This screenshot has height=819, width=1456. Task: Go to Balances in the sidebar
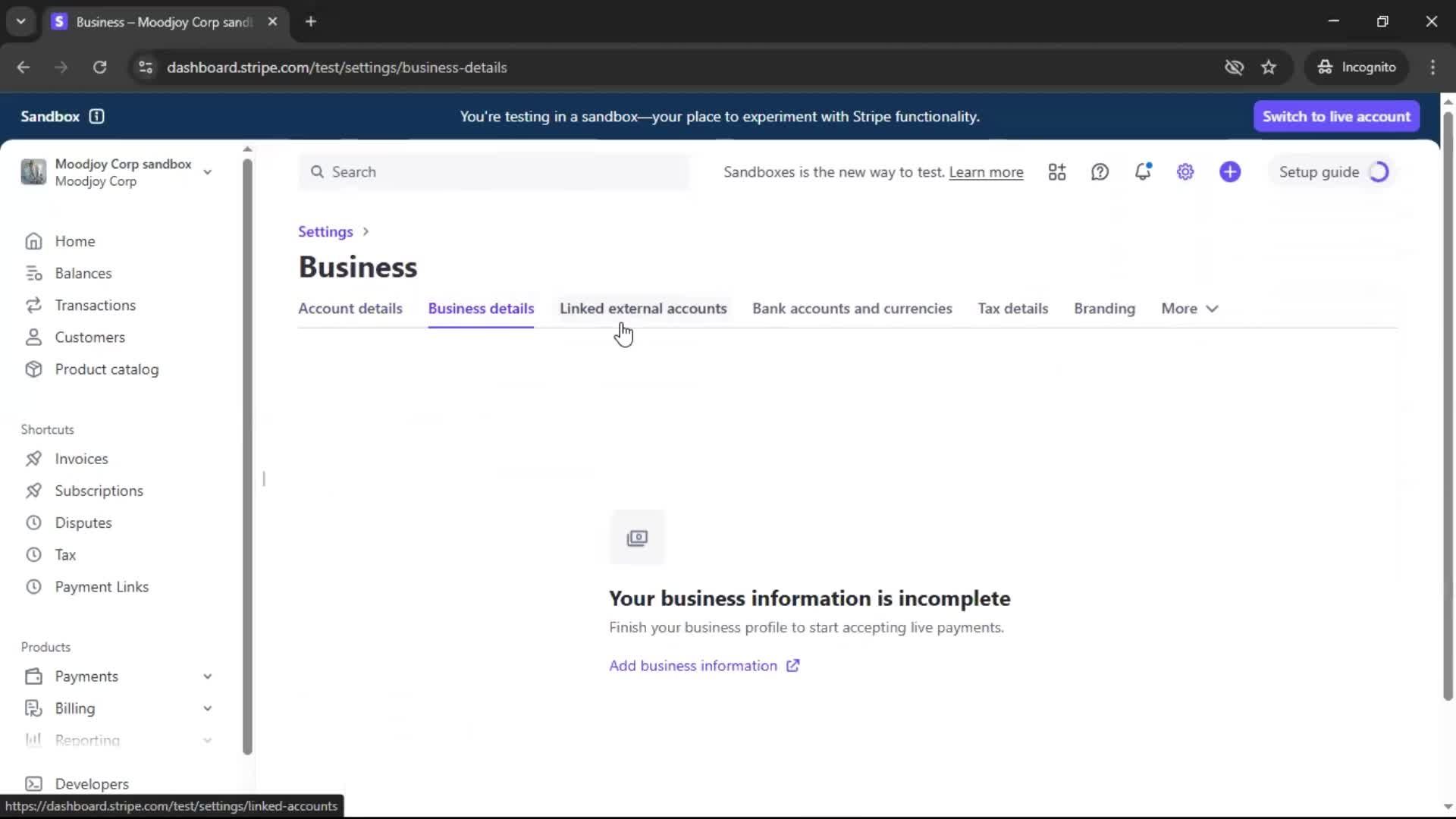click(x=83, y=273)
